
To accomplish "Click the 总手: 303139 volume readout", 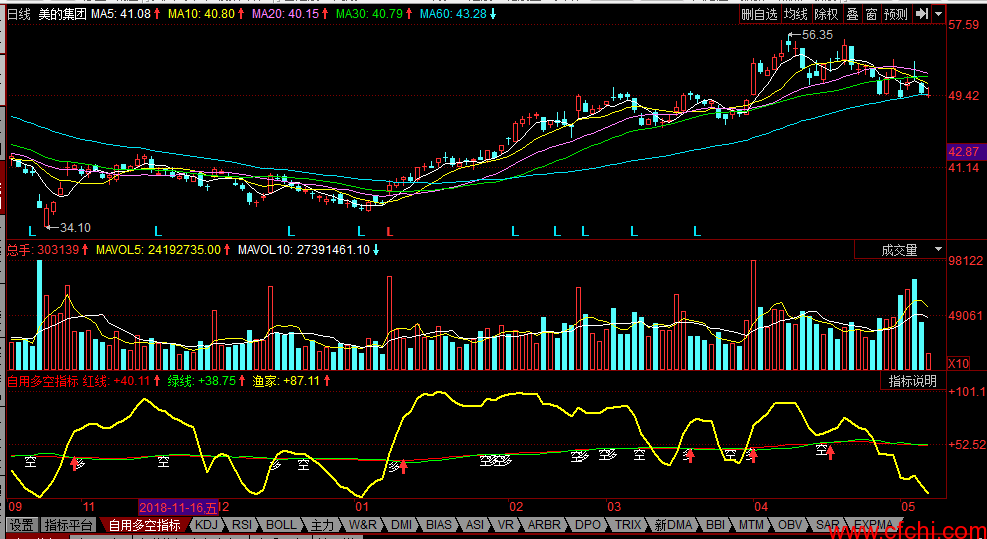I will 43,250.
